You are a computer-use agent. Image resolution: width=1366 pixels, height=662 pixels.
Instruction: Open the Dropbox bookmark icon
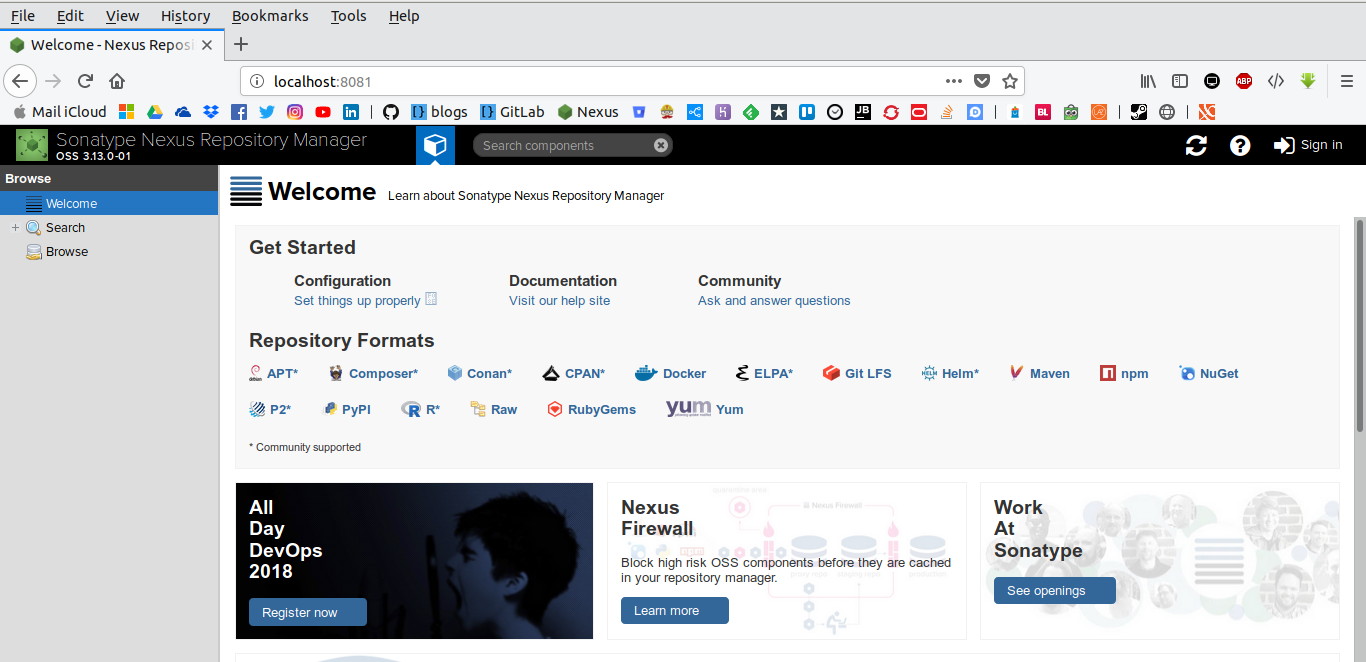pyautogui.click(x=211, y=112)
